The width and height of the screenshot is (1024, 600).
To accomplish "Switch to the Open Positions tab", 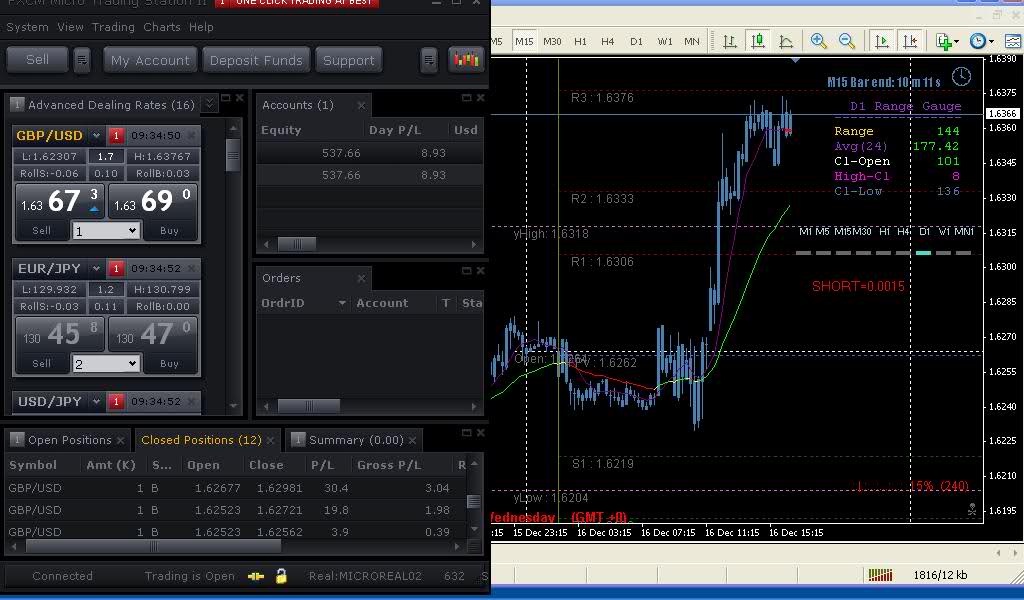I will pos(69,440).
